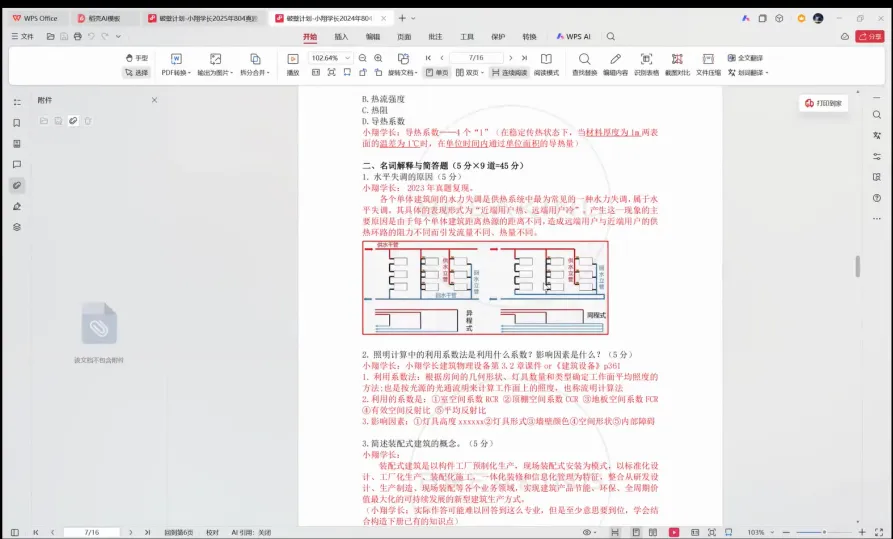Zoom out with the toolbar minus magnifier

(363, 58)
